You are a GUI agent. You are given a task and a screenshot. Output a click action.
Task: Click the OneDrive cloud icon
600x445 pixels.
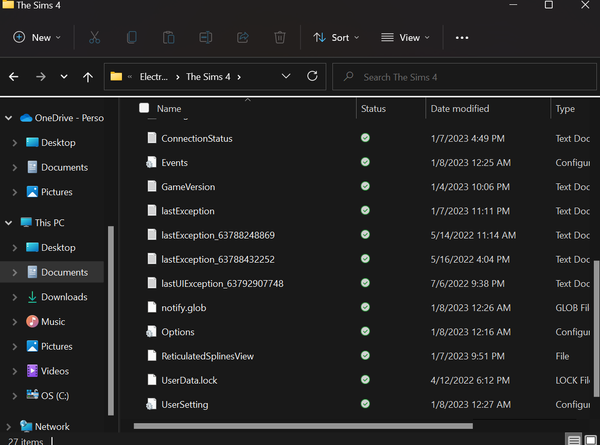point(26,118)
